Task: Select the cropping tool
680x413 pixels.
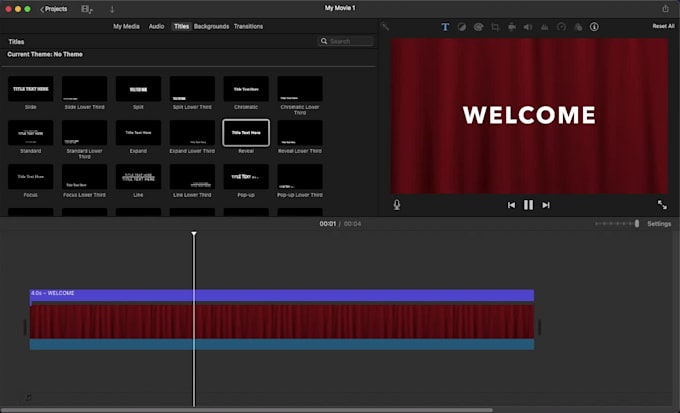Action: coord(495,27)
